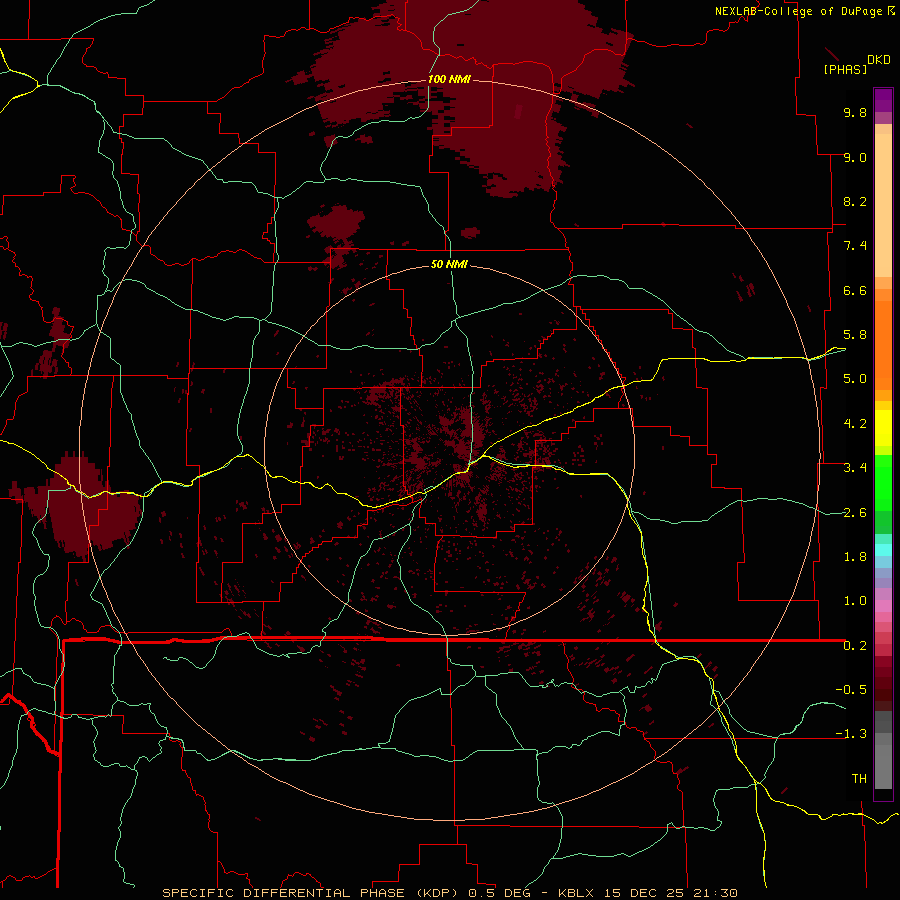Select the 9.8 value on the color scale
This screenshot has height=900, width=900.
[855, 112]
